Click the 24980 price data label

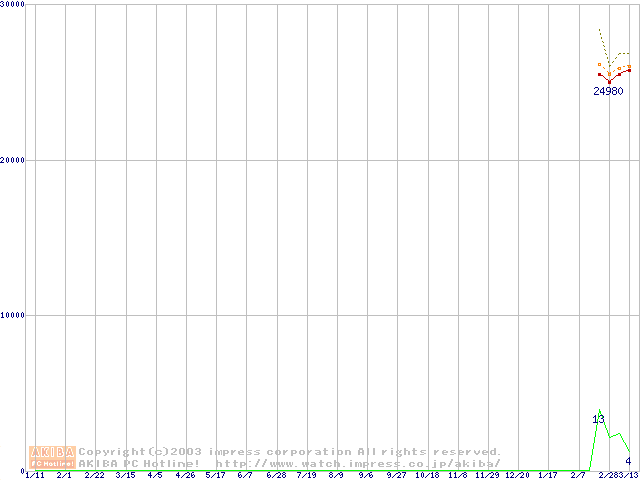point(608,91)
